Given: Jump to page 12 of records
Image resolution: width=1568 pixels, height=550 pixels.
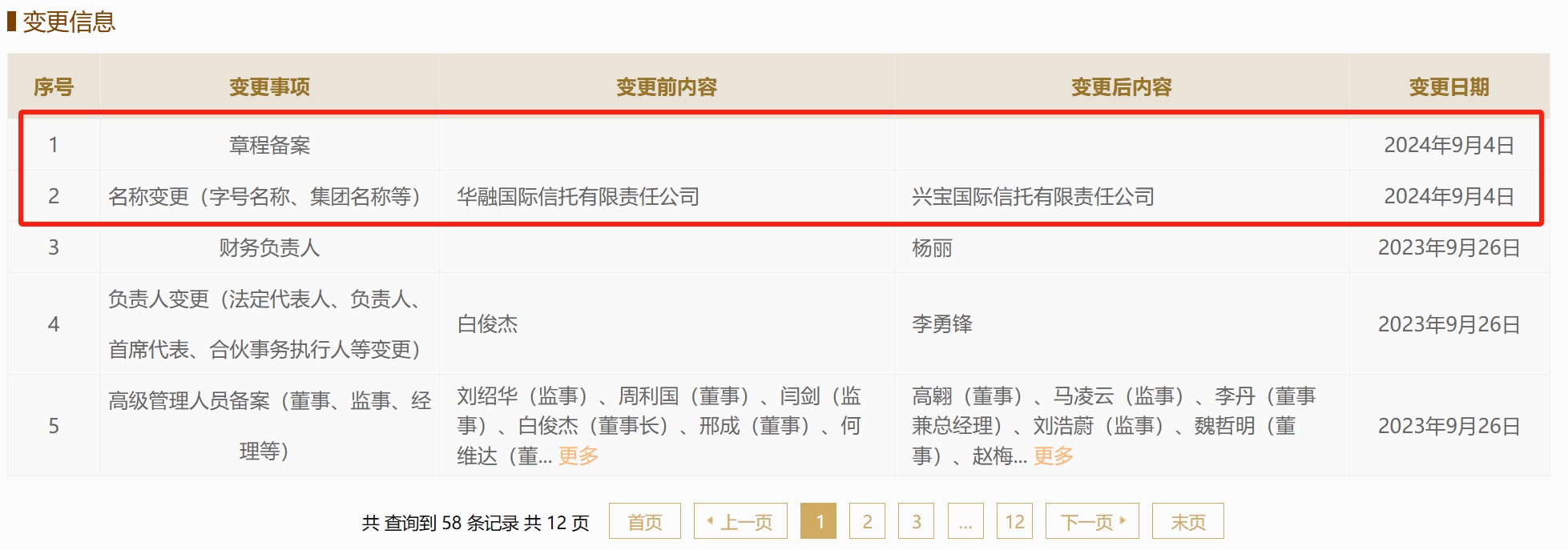Looking at the screenshot, I should click(x=1014, y=521).
